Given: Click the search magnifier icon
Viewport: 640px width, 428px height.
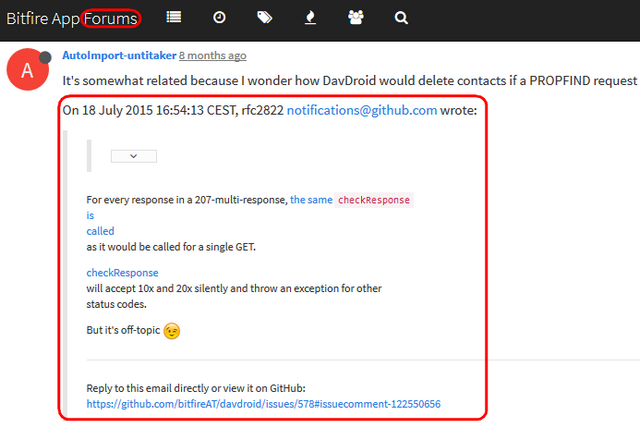Looking at the screenshot, I should point(401,17).
